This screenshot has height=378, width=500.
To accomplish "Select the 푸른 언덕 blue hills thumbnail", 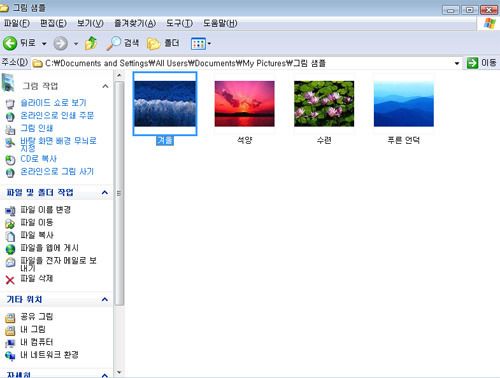I will (x=404, y=104).
